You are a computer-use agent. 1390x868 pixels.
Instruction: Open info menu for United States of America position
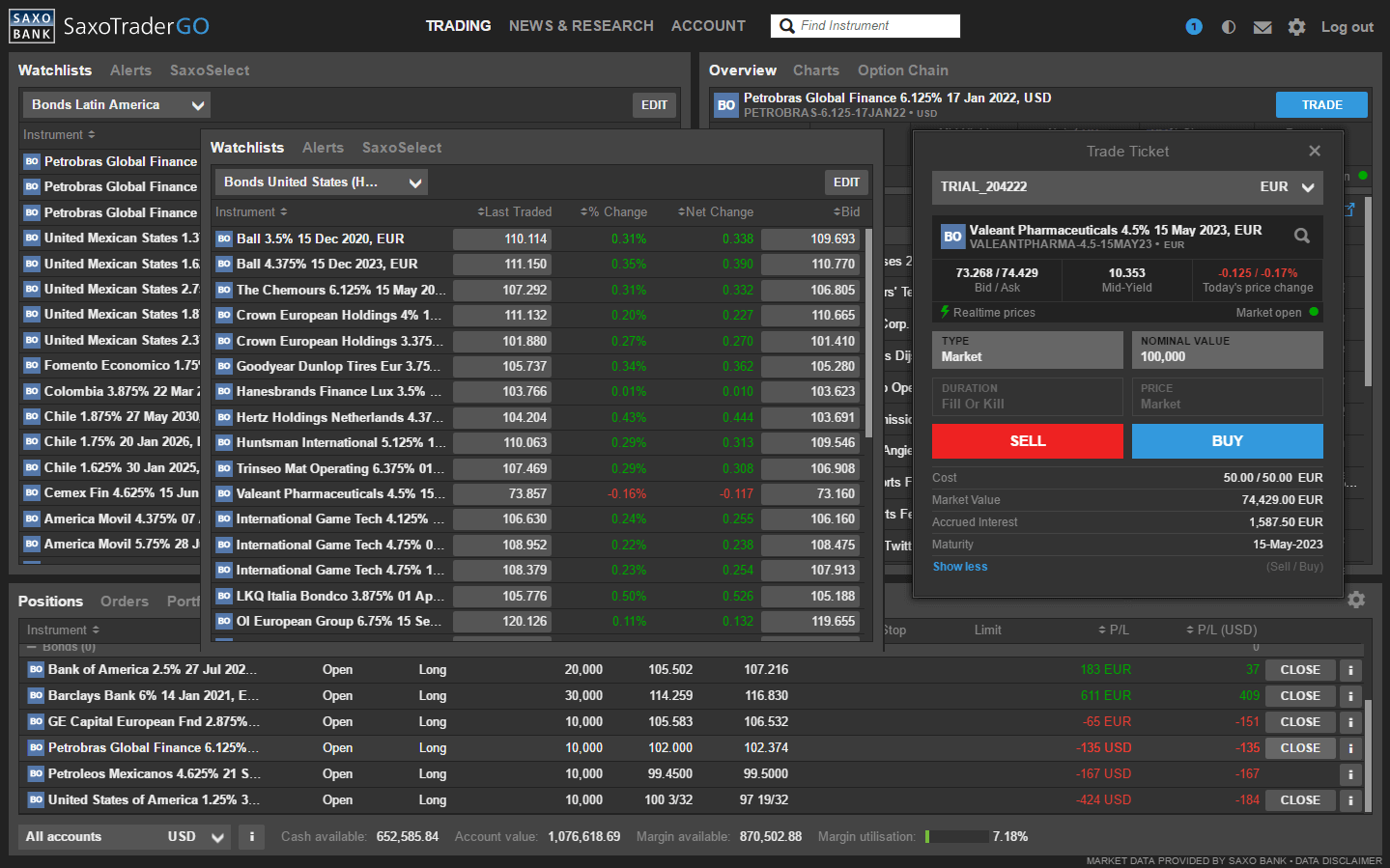[1350, 800]
